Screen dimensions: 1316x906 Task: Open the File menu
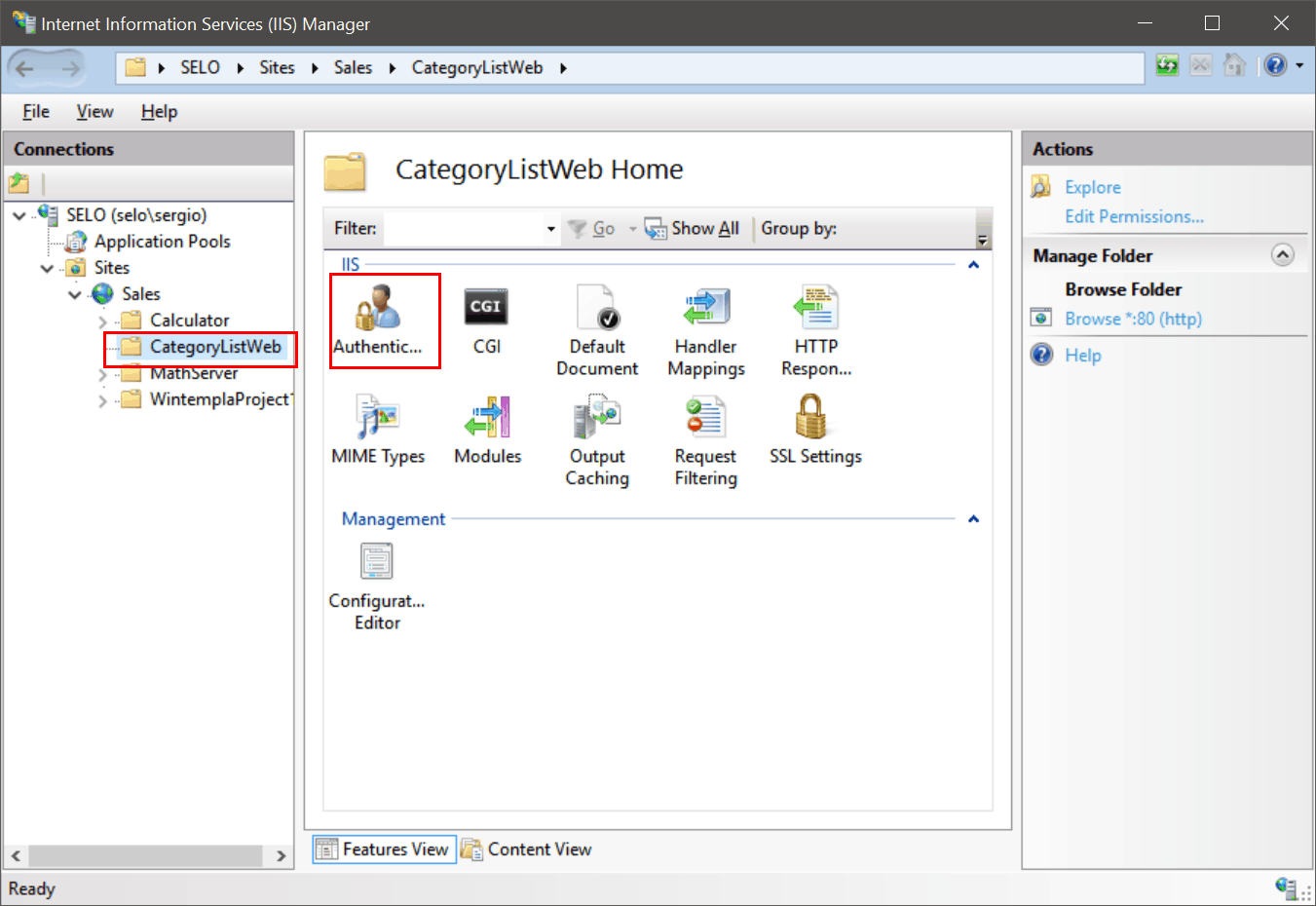[x=36, y=111]
